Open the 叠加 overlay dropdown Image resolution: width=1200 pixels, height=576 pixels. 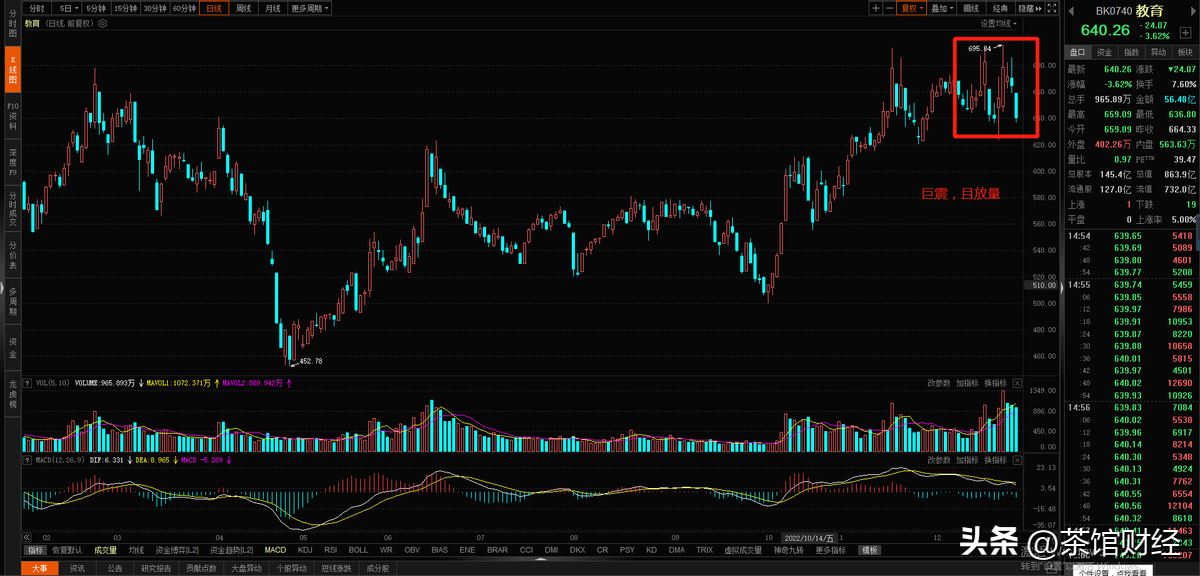942,8
